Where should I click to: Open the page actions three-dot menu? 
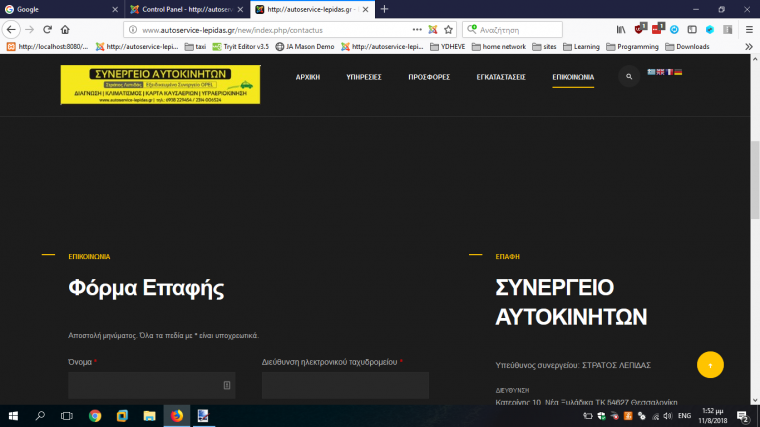tap(417, 29)
